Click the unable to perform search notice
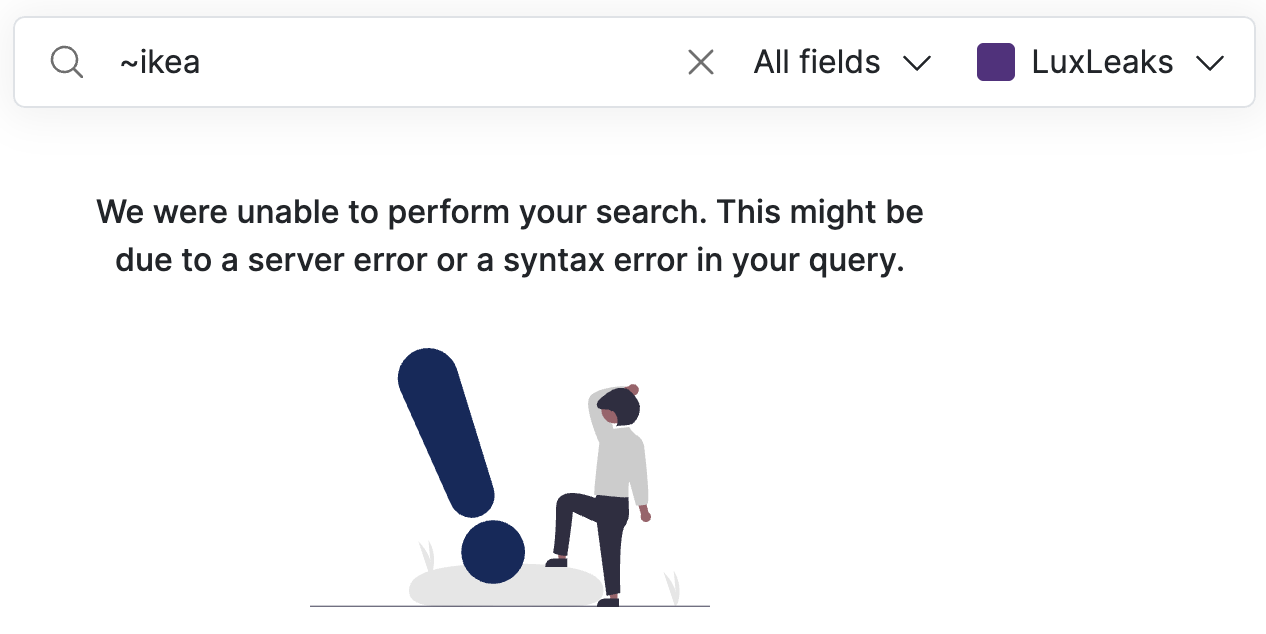The height and width of the screenshot is (634, 1266). coord(509,211)
